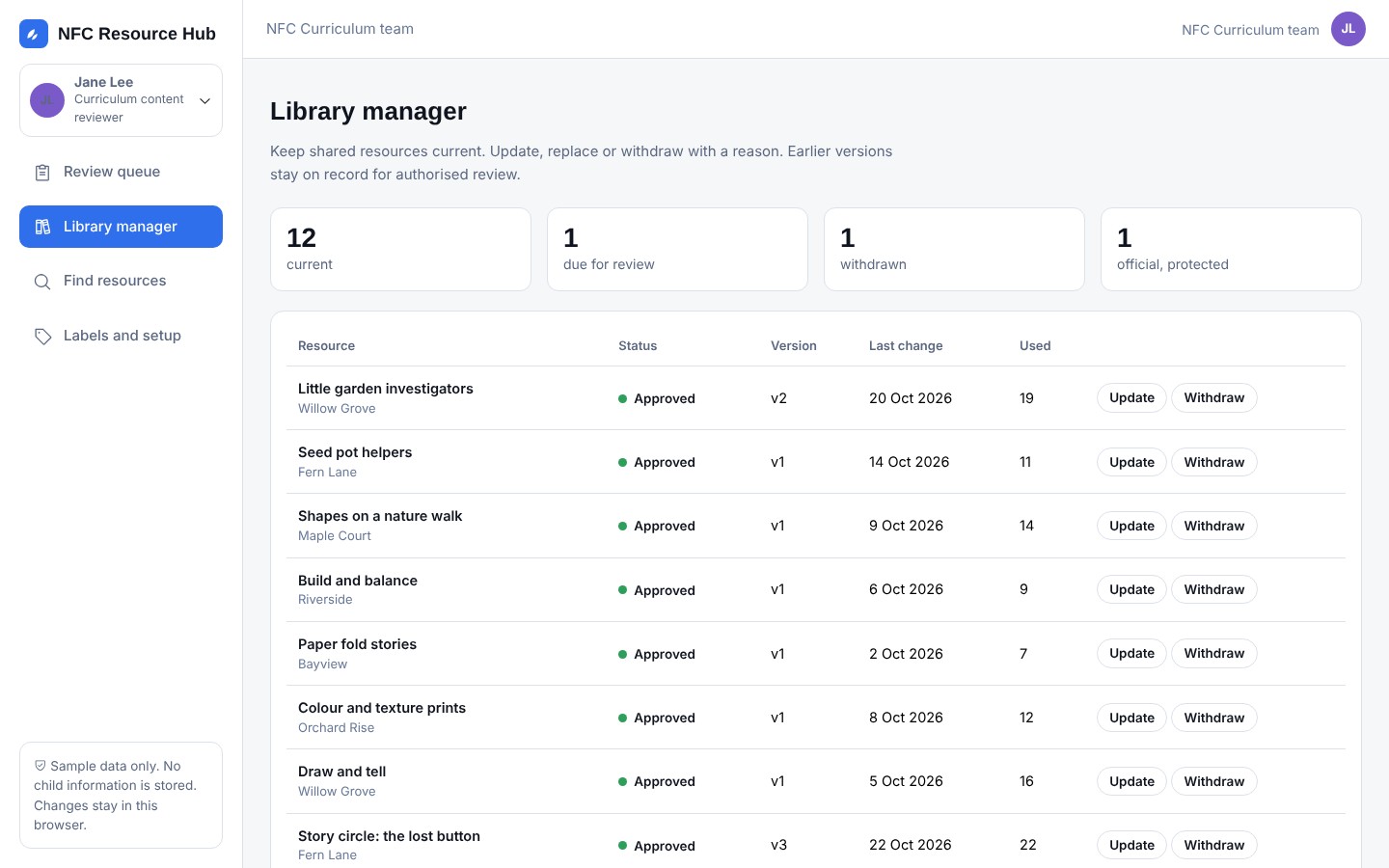Viewport: 1389px width, 868px height.
Task: Click the Version column header
Action: click(794, 345)
